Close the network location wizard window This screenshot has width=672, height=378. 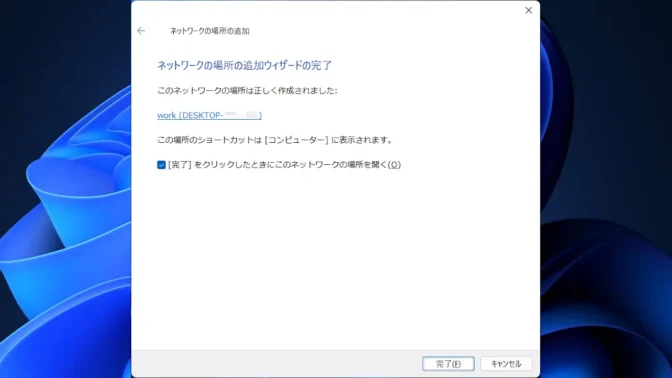[528, 10]
